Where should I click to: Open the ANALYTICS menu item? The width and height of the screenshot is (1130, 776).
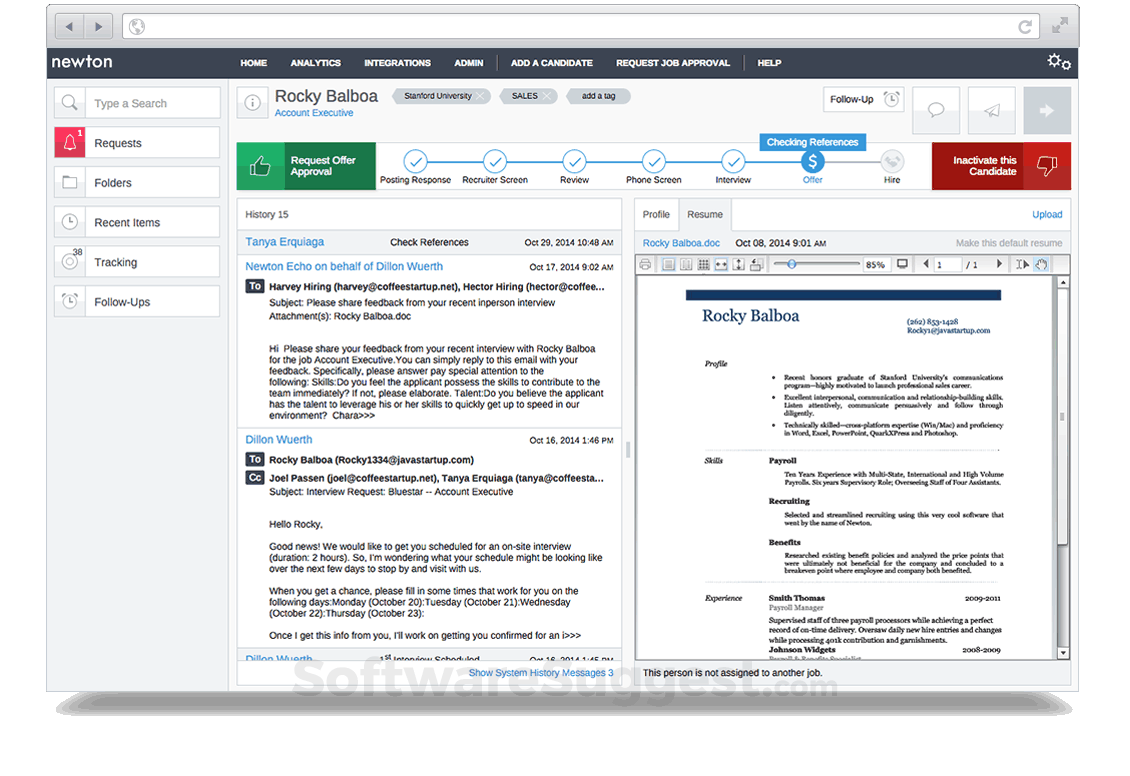315,62
